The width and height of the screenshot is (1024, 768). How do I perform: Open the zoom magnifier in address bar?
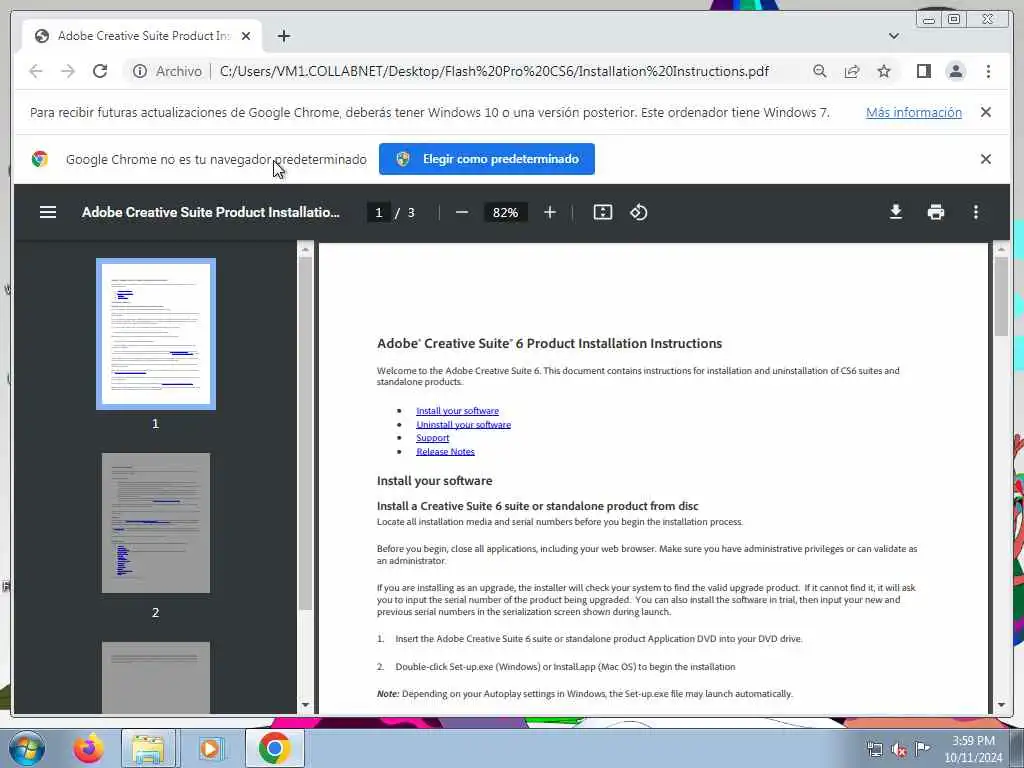[820, 71]
